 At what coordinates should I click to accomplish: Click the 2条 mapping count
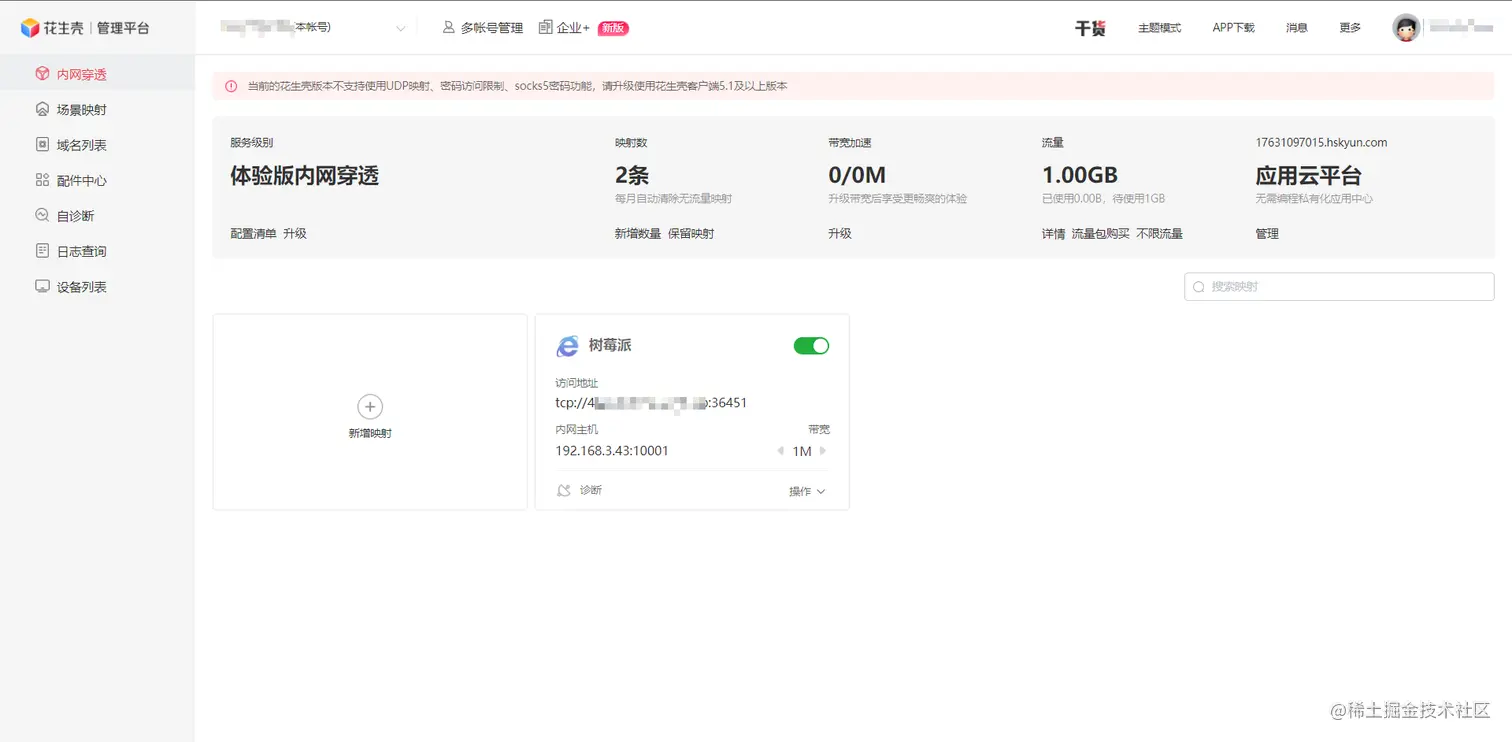click(632, 176)
